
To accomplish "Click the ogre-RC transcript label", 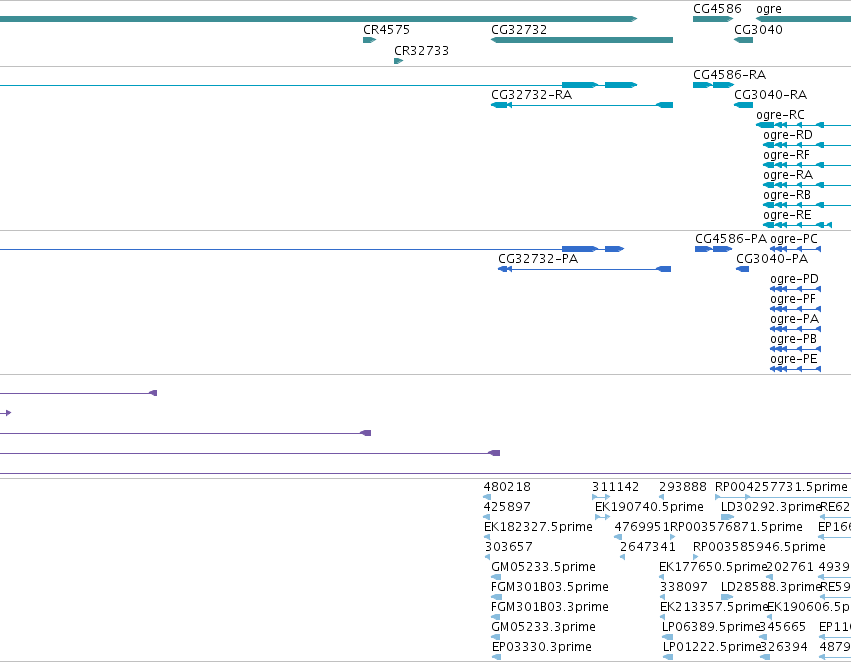I will coord(780,115).
